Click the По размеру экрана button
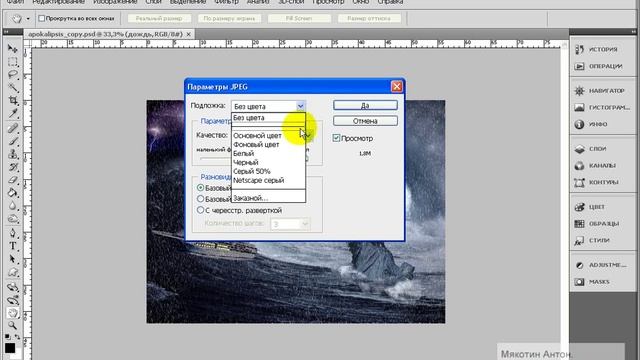Screen dimensions: 640x360 tap(229, 18)
